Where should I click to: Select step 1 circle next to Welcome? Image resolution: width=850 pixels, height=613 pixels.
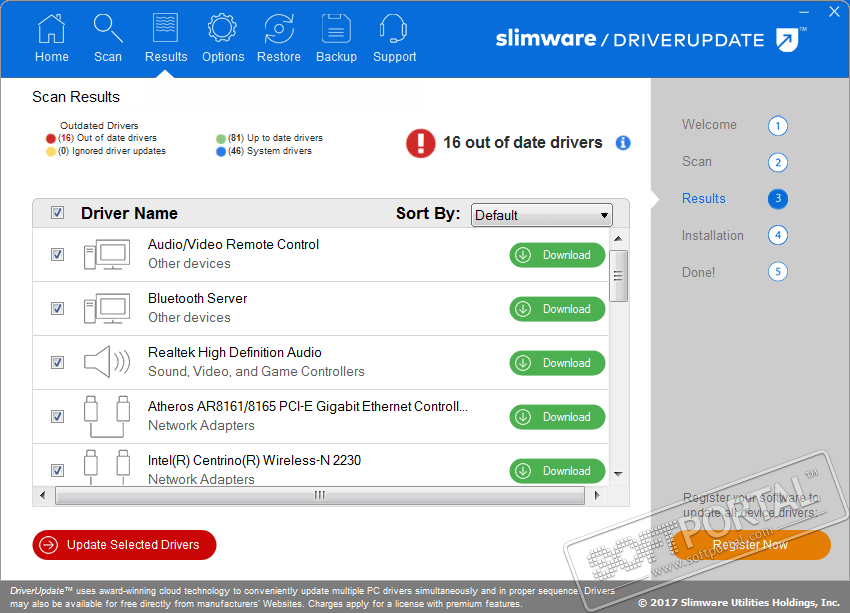(777, 126)
